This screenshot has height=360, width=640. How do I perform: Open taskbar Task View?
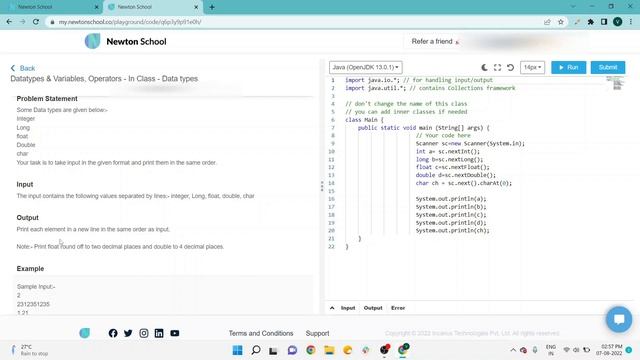(x=273, y=350)
